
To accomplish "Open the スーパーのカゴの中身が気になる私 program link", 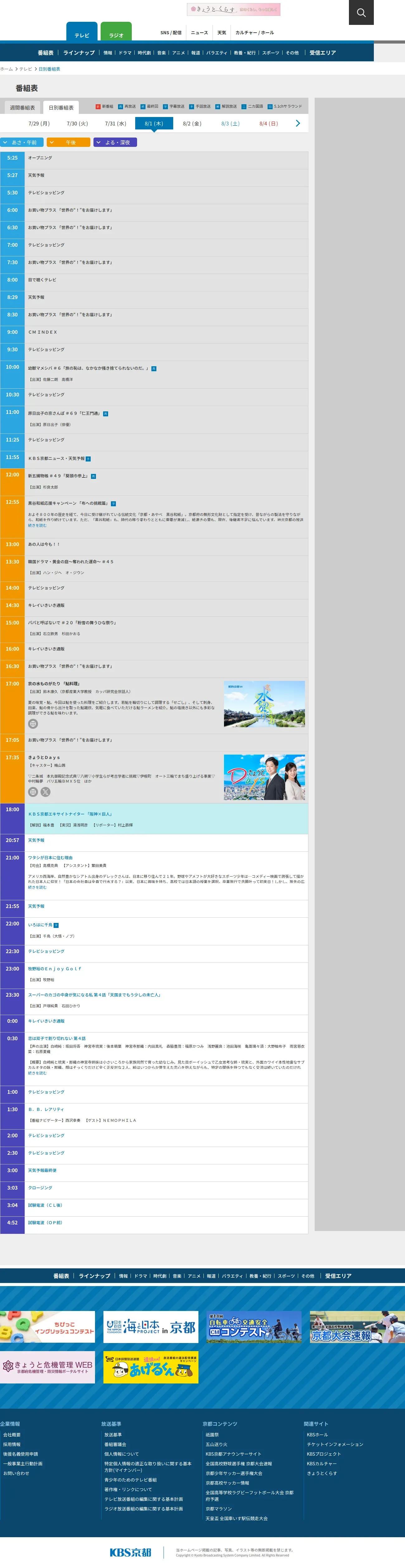I will tap(94, 995).
